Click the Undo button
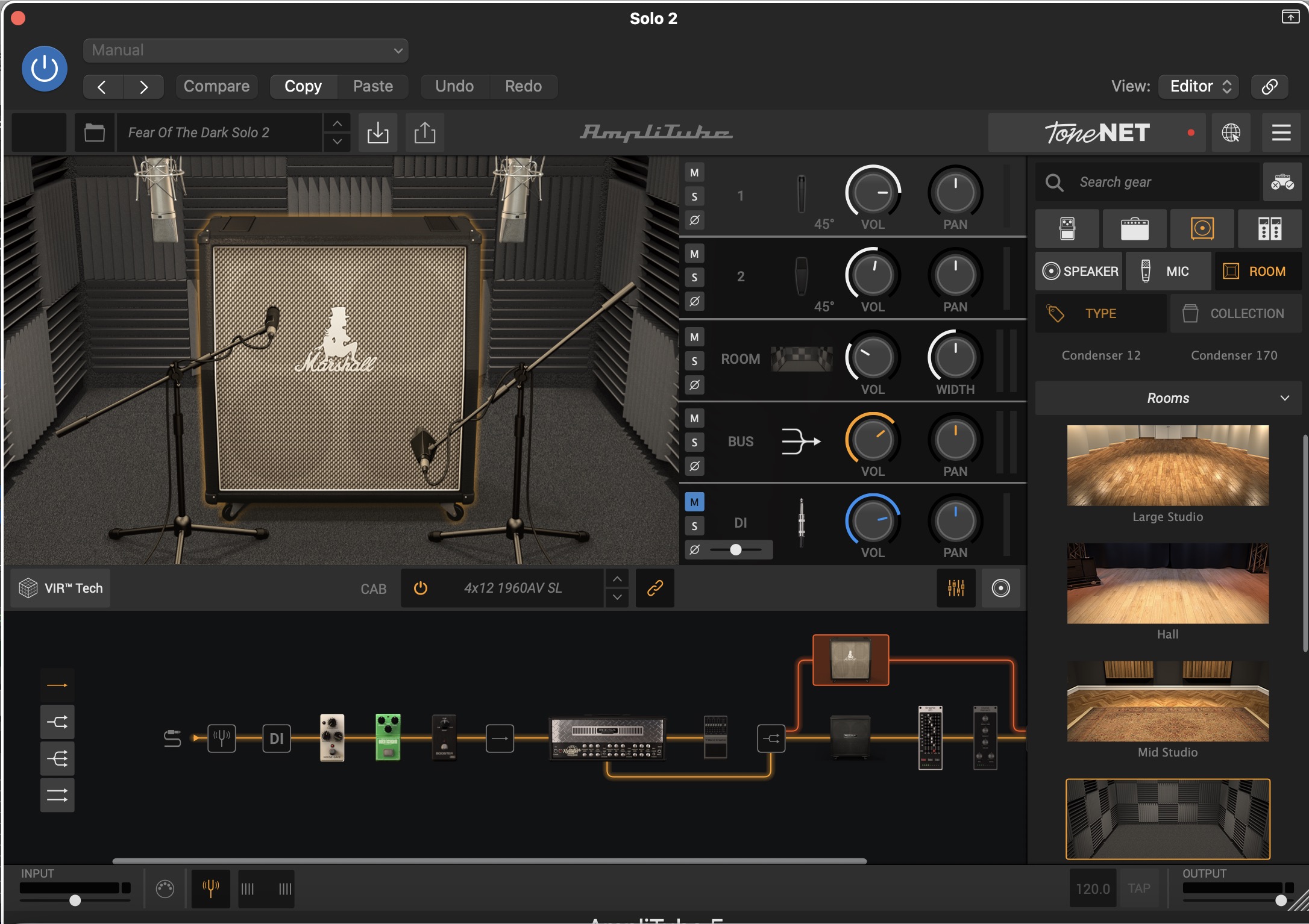This screenshot has width=1309, height=924. tap(454, 86)
